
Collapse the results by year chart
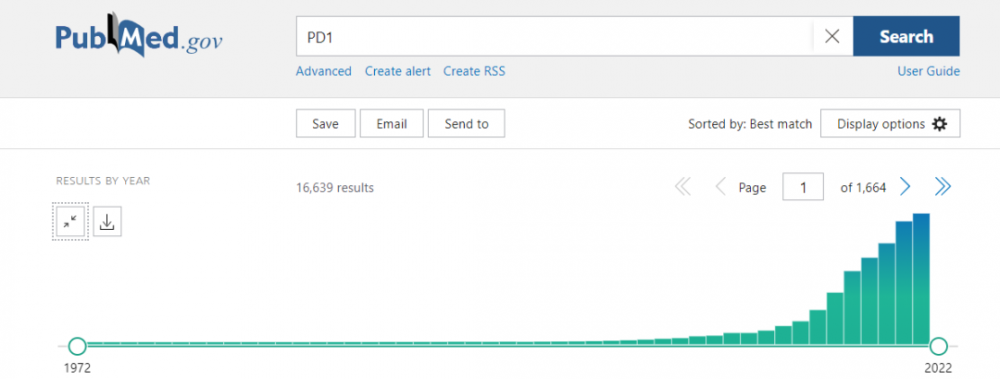point(70,221)
